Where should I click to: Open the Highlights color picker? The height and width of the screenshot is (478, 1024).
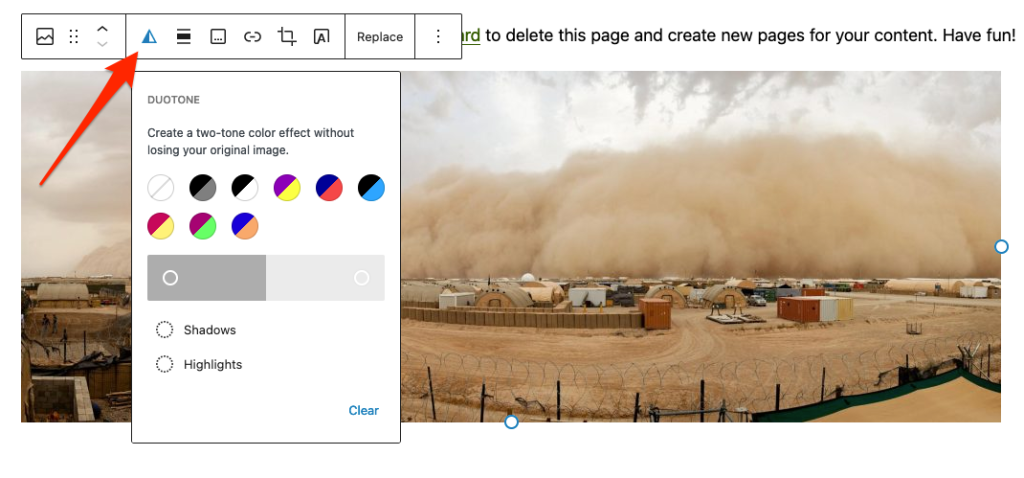199,365
